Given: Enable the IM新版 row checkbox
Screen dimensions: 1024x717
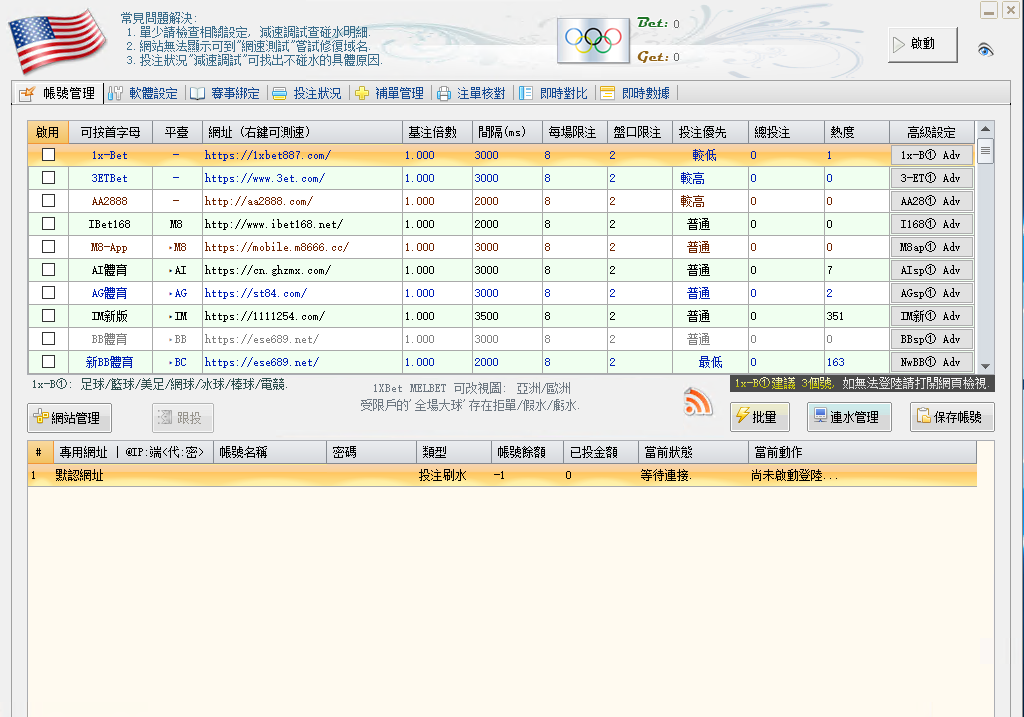Looking at the screenshot, I should pos(48,315).
